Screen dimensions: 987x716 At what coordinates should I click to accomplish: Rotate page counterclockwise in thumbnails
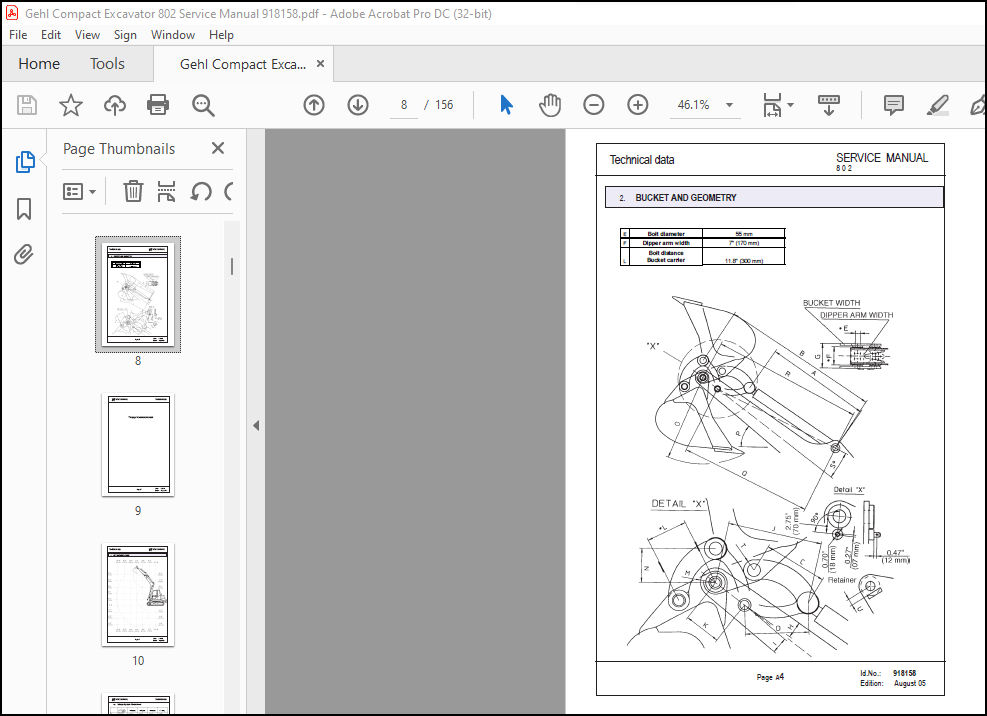click(201, 191)
